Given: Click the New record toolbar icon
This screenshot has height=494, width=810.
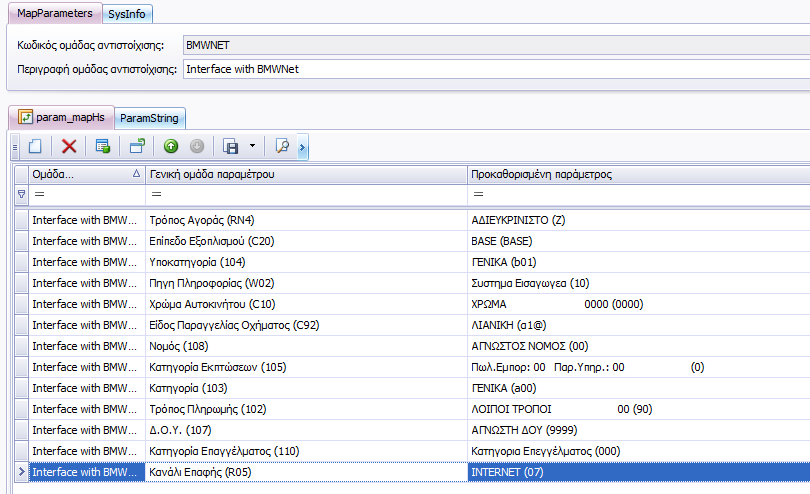Looking at the screenshot, I should (34, 146).
